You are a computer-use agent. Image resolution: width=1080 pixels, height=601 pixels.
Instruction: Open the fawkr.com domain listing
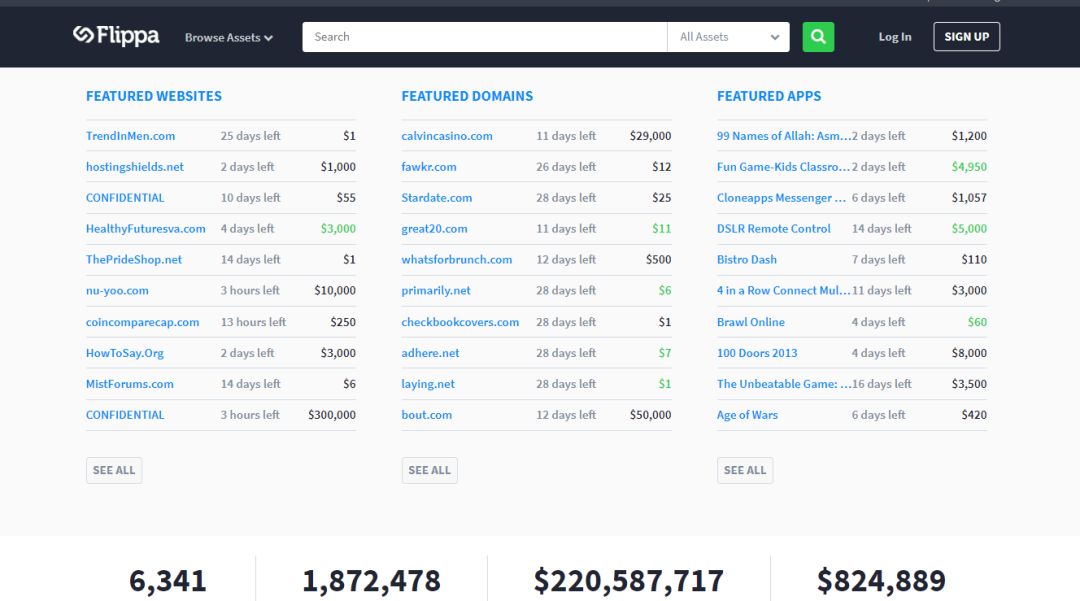(428, 167)
